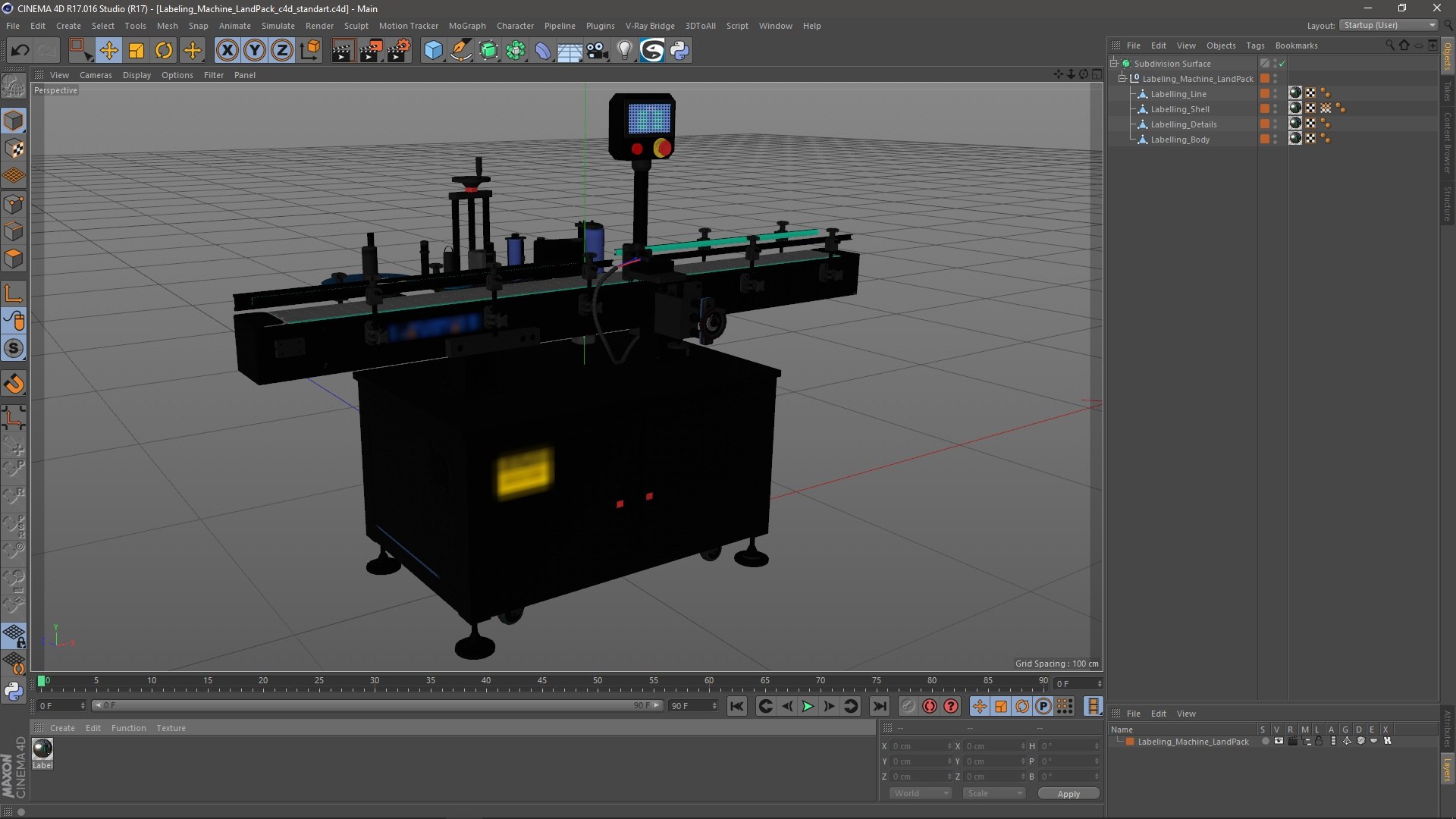This screenshot has width=1456, height=819.
Task: Select the Rotate tool
Action: click(164, 51)
